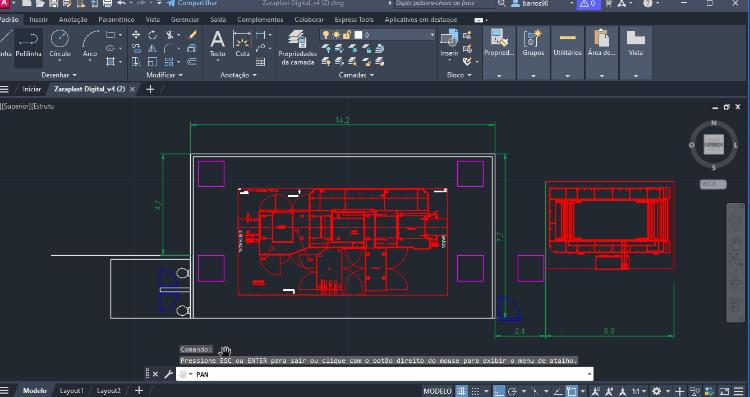
Task: Toggle MODELO space button in status bar
Action: 438,391
